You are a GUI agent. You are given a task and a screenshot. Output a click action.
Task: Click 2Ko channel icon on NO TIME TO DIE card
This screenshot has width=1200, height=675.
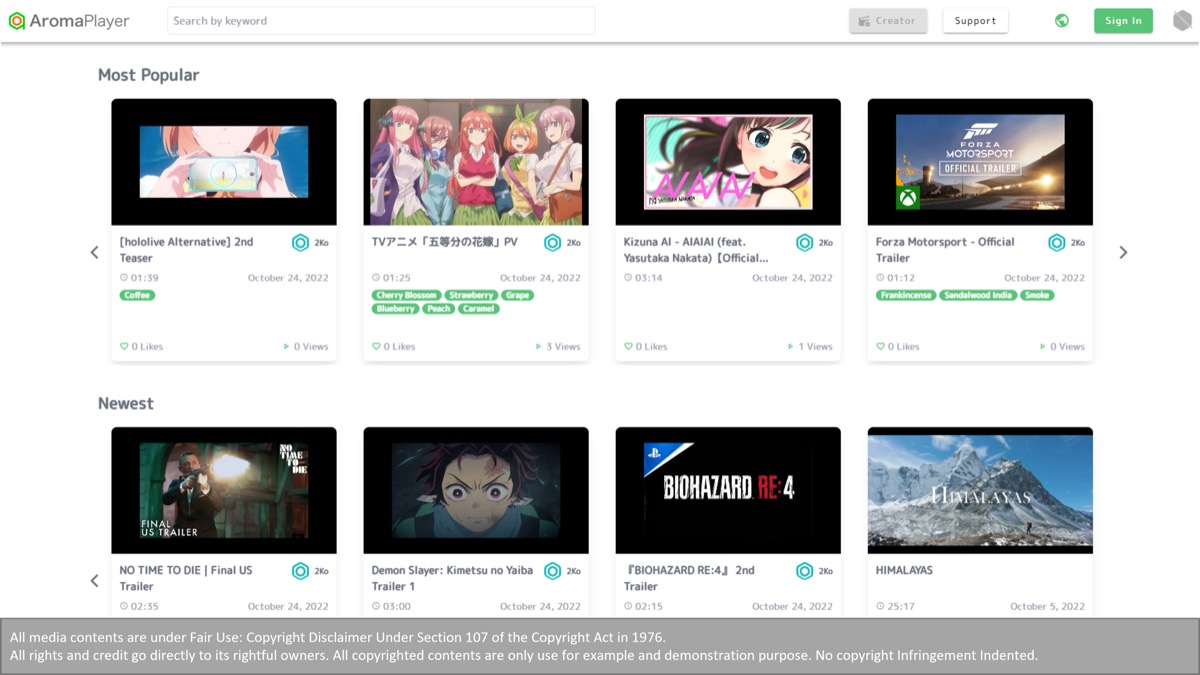click(x=300, y=571)
